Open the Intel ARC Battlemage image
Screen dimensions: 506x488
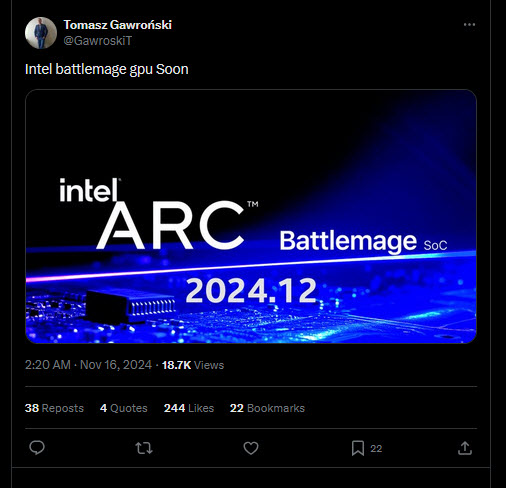point(251,216)
